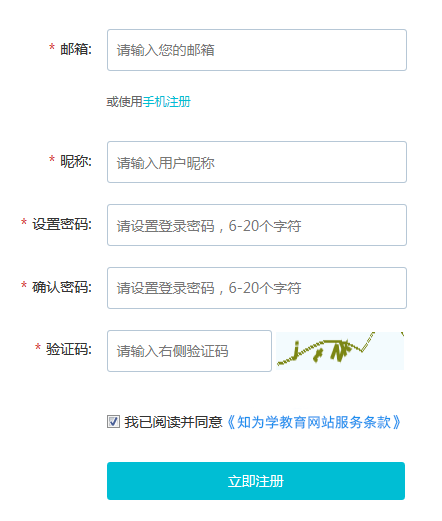Open 知为学教育网站服务条款 terms link

coord(313,422)
